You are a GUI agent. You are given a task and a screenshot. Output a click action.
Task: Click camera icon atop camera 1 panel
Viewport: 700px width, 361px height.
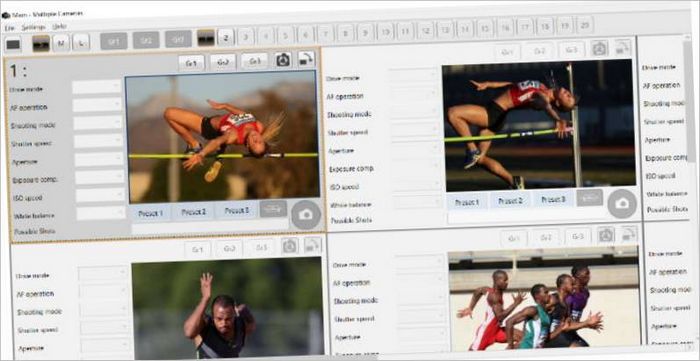[283, 60]
